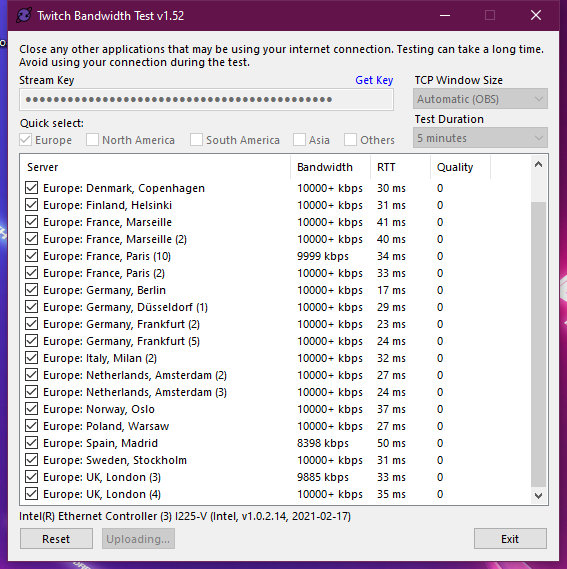Uncheck Europe: Finland, Helsinki server
Image resolution: width=567 pixels, height=569 pixels.
click(x=32, y=205)
